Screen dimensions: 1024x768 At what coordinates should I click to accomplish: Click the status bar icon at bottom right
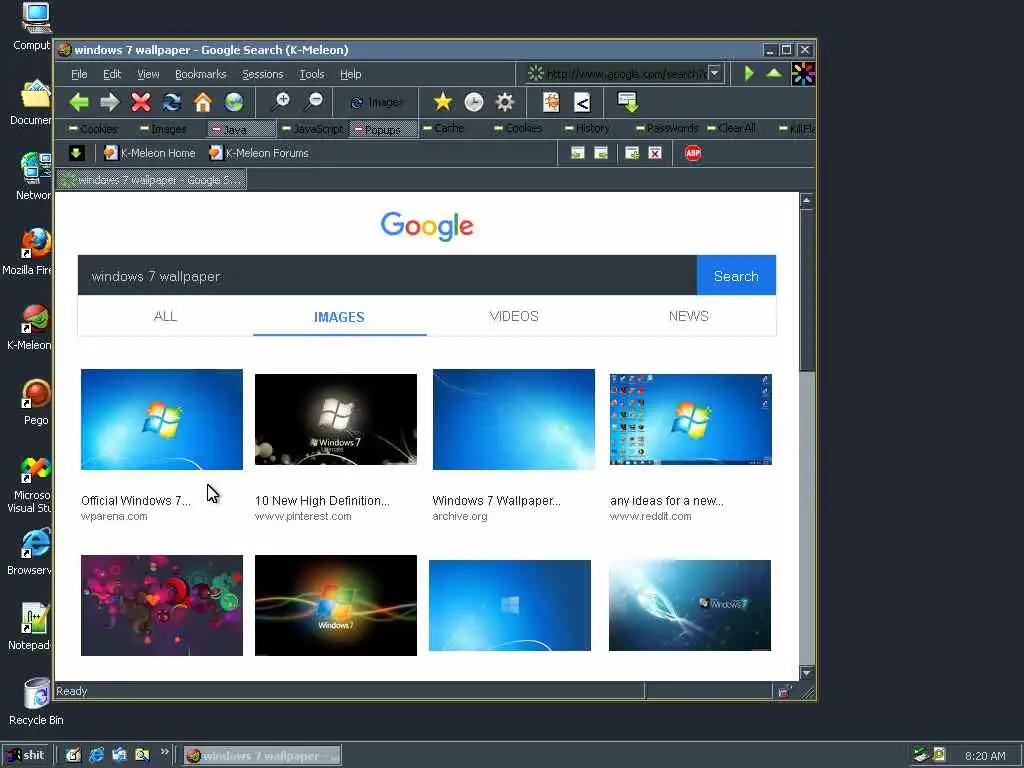click(784, 692)
